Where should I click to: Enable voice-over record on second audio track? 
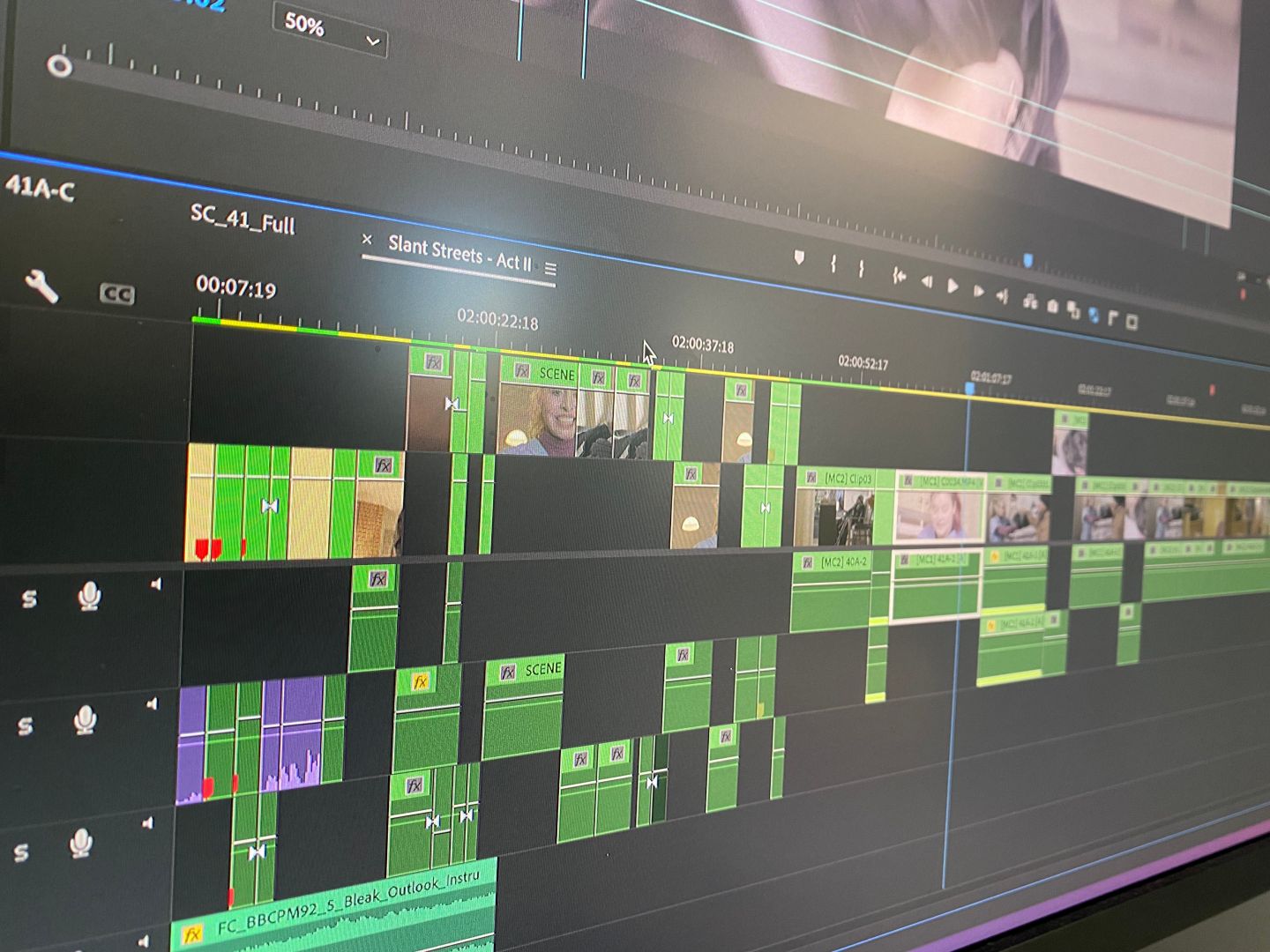coord(85,720)
